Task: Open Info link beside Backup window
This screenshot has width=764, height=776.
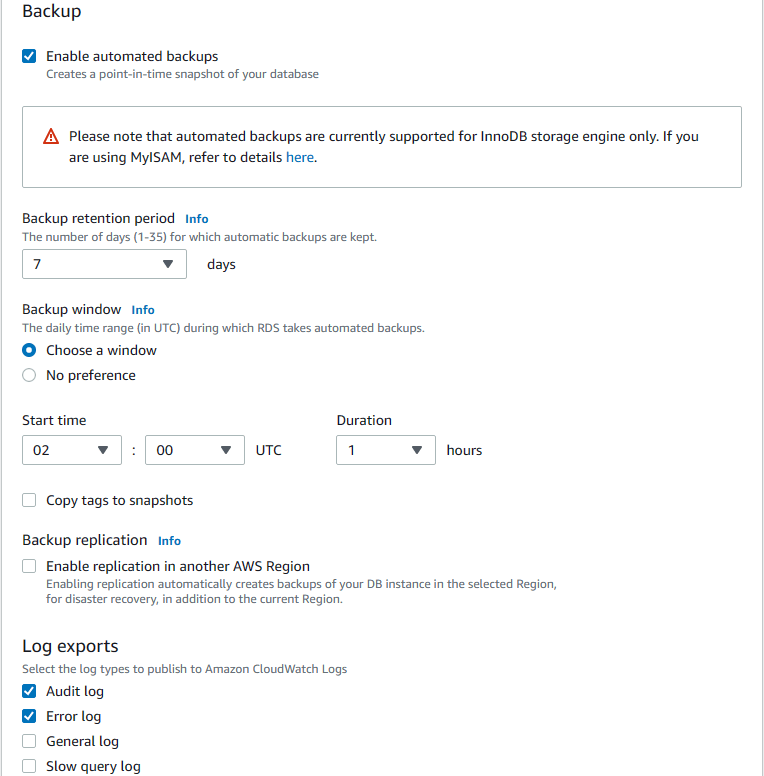Action: pyautogui.click(x=143, y=310)
